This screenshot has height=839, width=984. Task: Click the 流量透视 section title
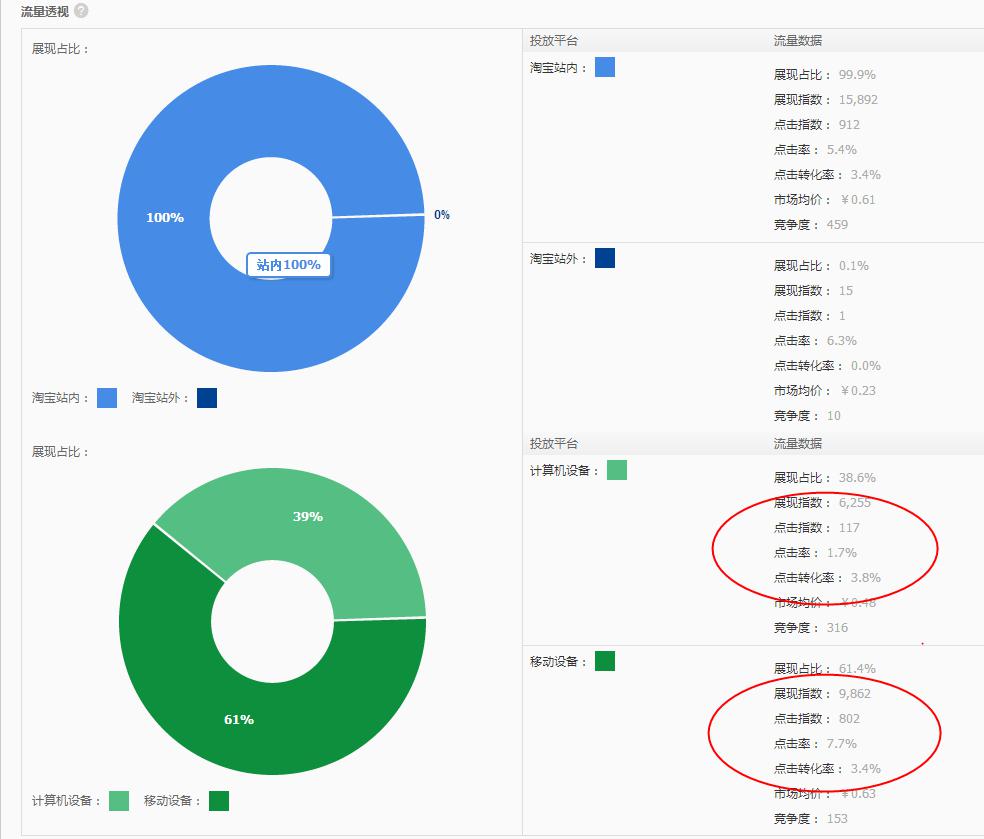click(45, 11)
